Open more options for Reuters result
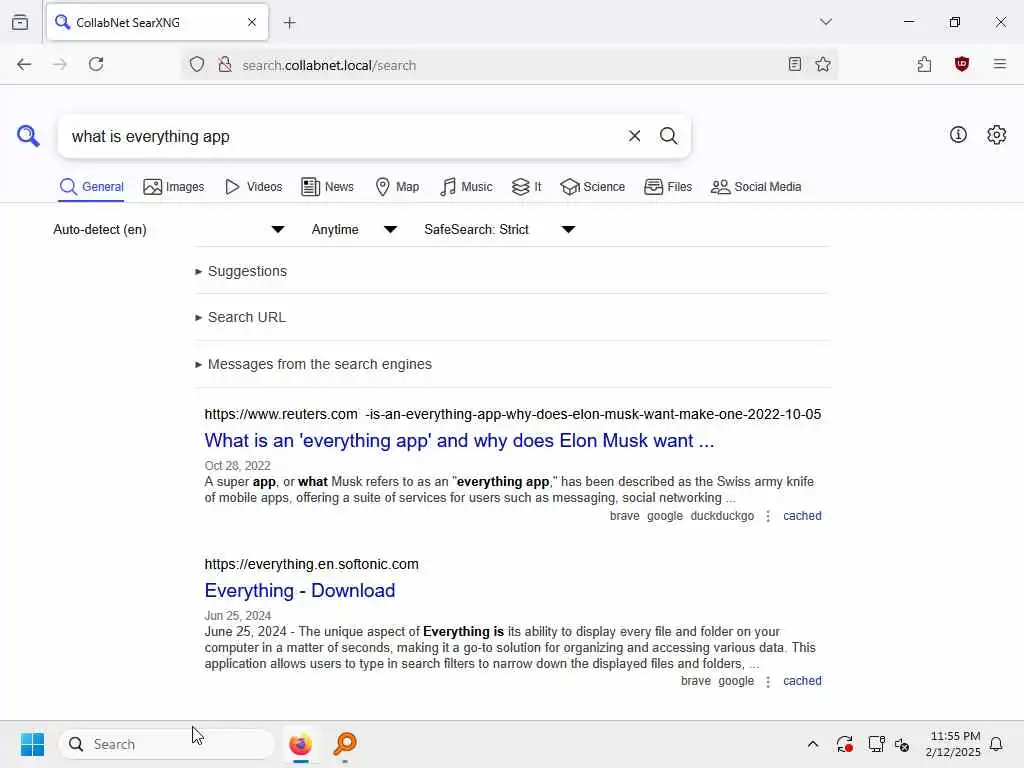The height and width of the screenshot is (768, 1024). 768,517
